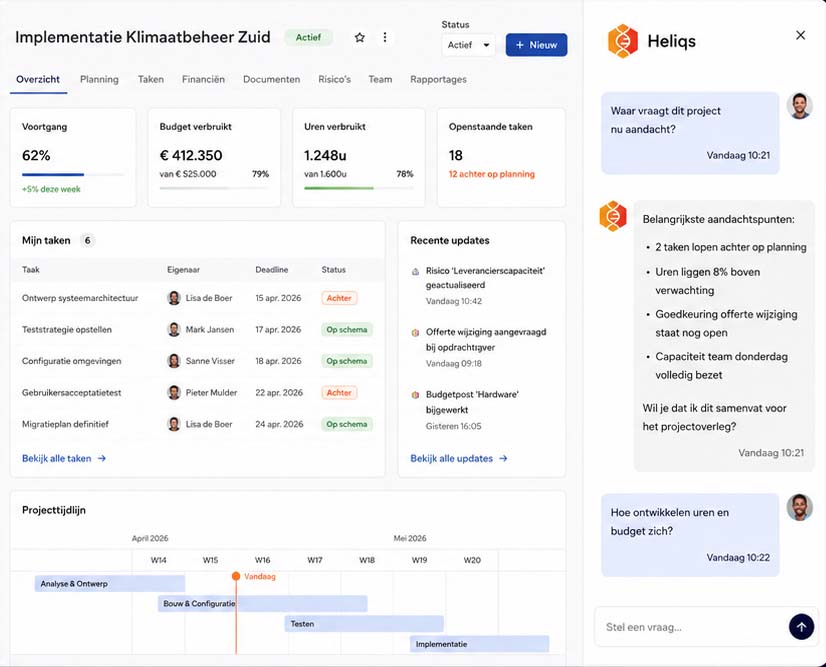The image size is (826, 667).
Task: Select the 'Analyse & Ontwerp' timeline bar
Action: click(x=110, y=584)
